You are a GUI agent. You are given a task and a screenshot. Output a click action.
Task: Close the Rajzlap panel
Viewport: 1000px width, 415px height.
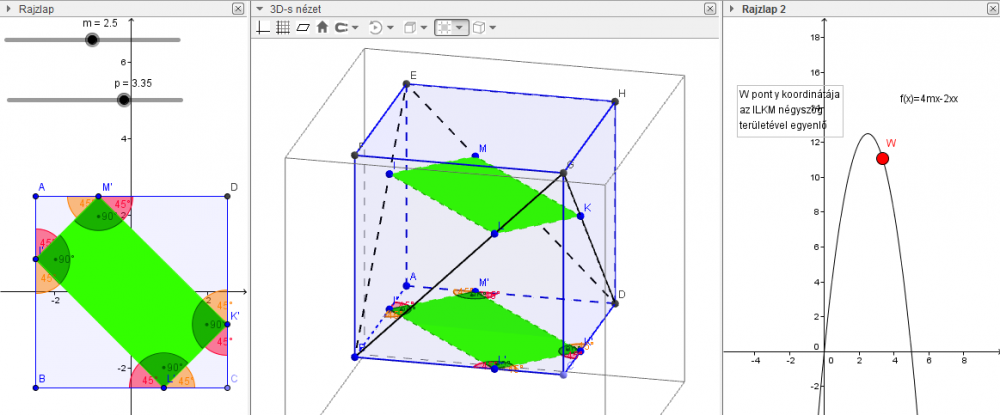point(237,8)
